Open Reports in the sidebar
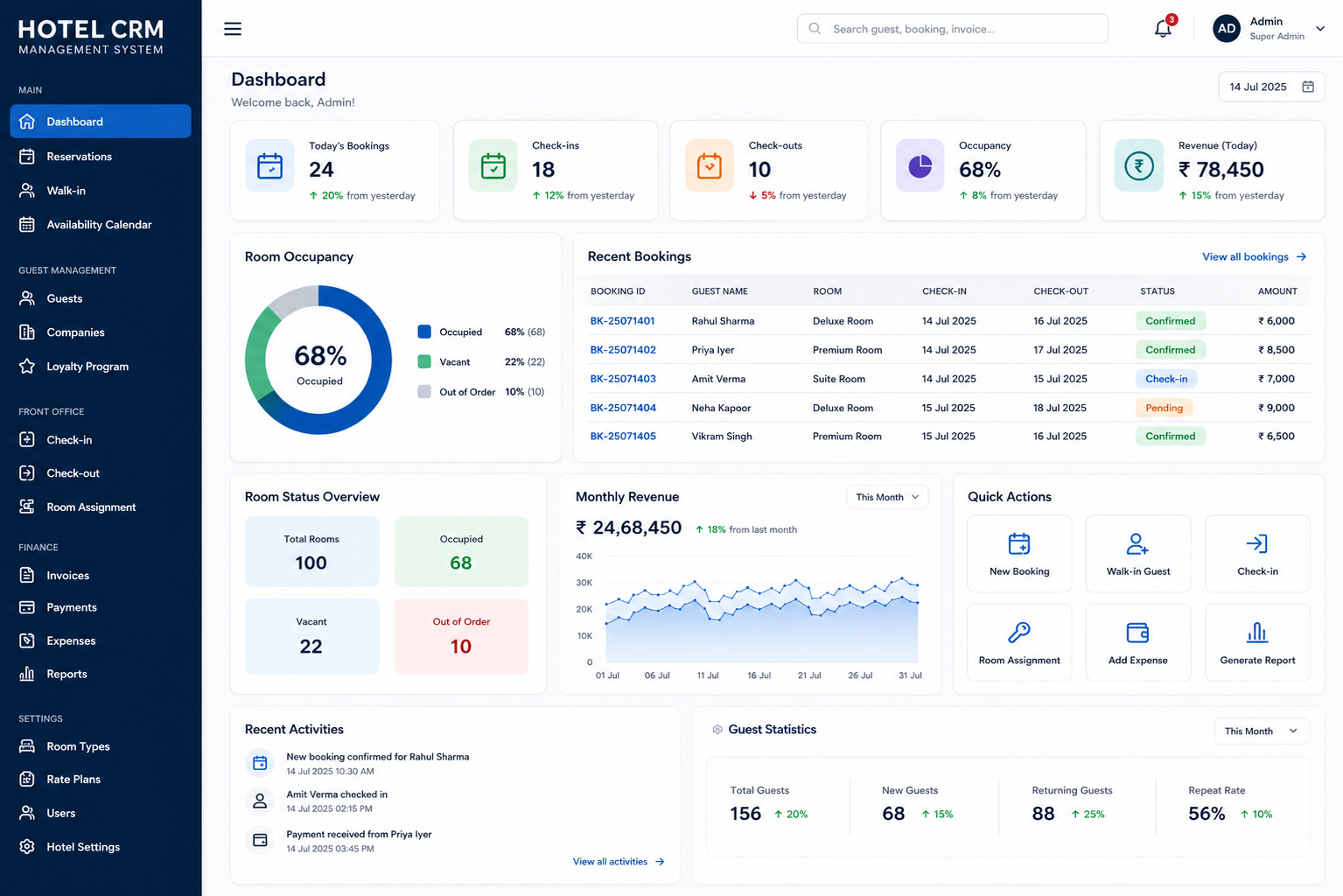The width and height of the screenshot is (1343, 896). [101, 674]
